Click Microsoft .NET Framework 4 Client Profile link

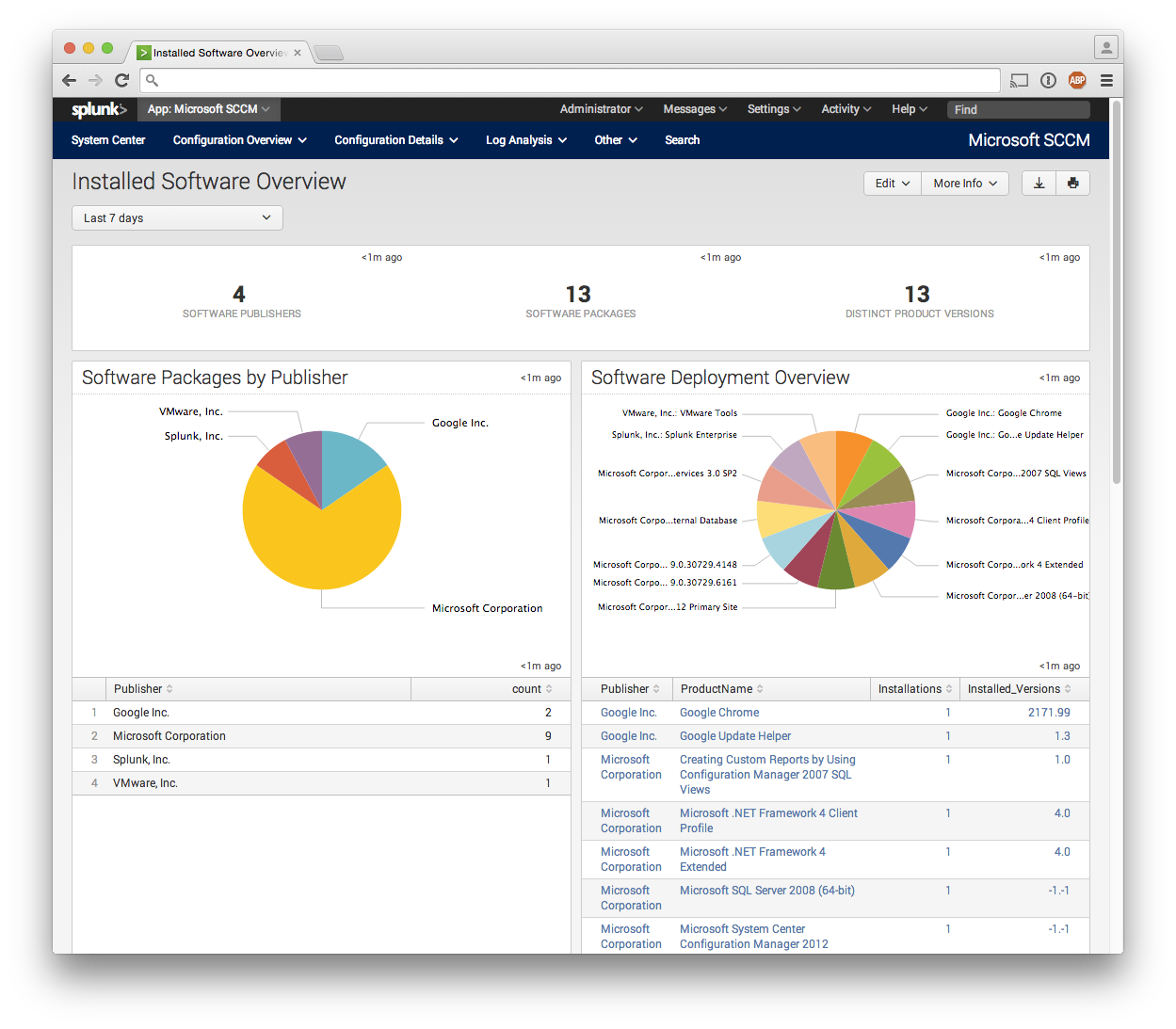[768, 821]
